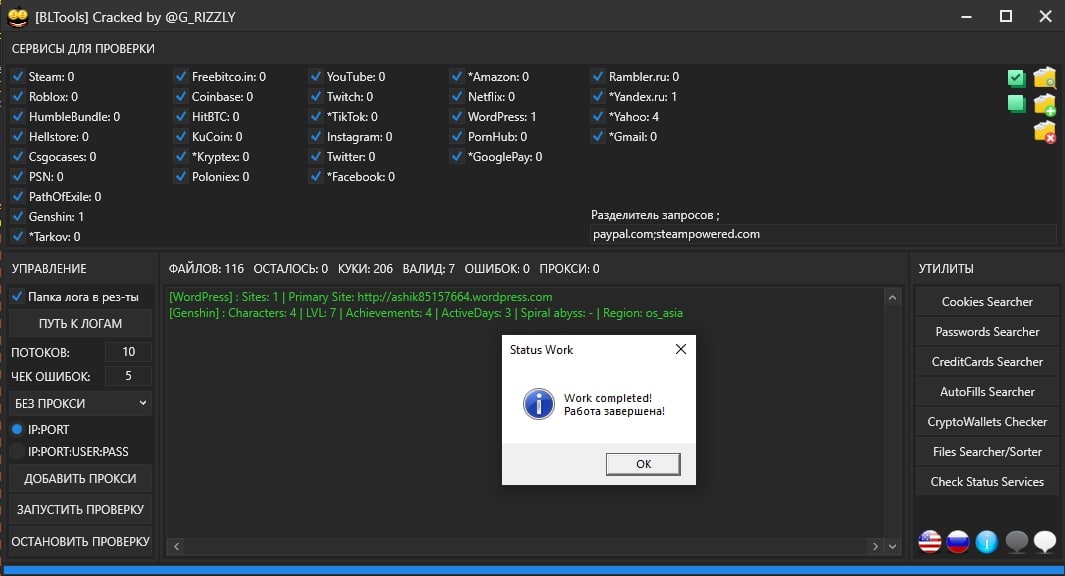Toggle the WordPress checkbox
Screen dimensions: 1065x576
coord(457,116)
